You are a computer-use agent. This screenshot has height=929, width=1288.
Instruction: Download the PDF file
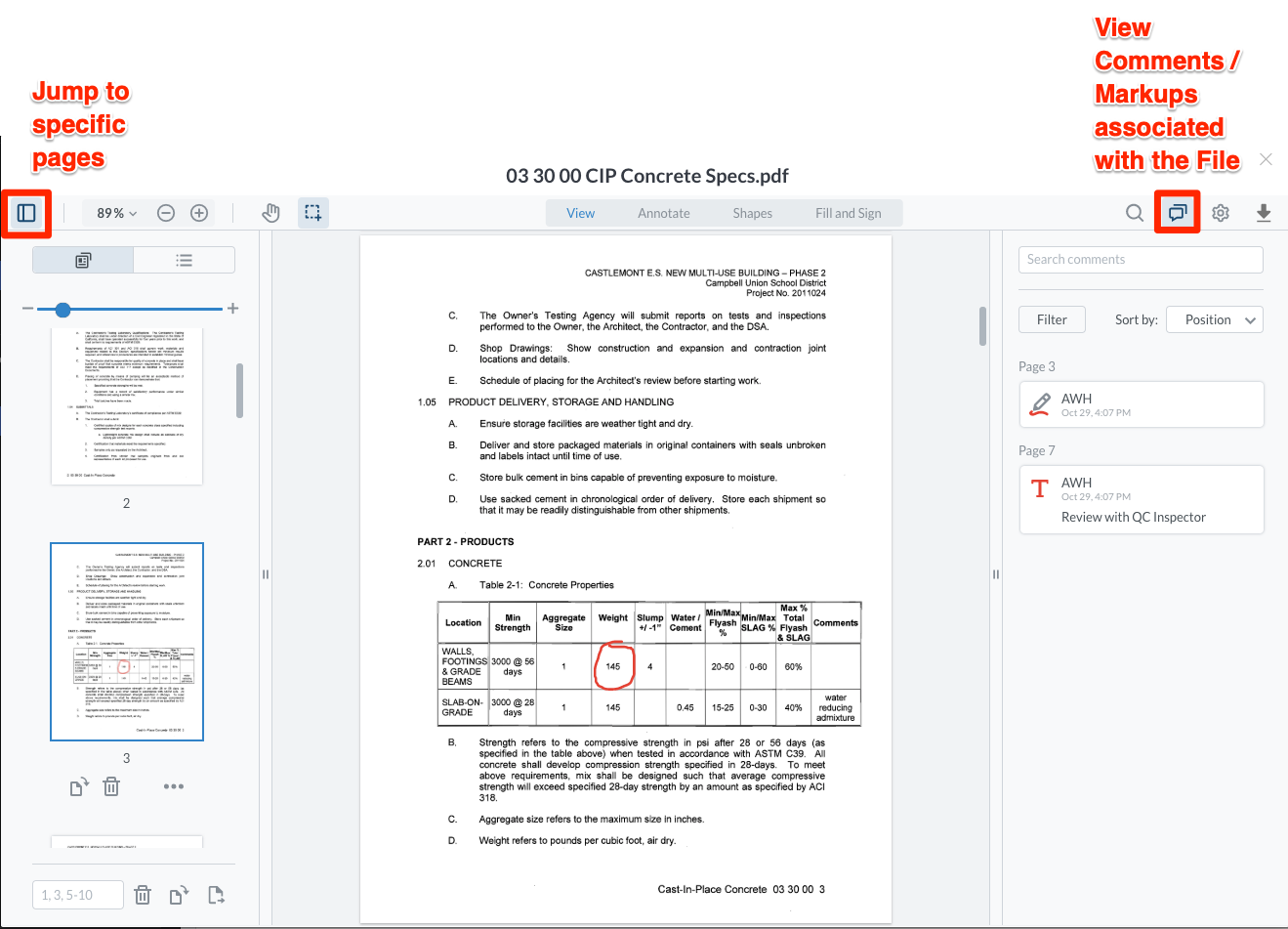point(1264,213)
